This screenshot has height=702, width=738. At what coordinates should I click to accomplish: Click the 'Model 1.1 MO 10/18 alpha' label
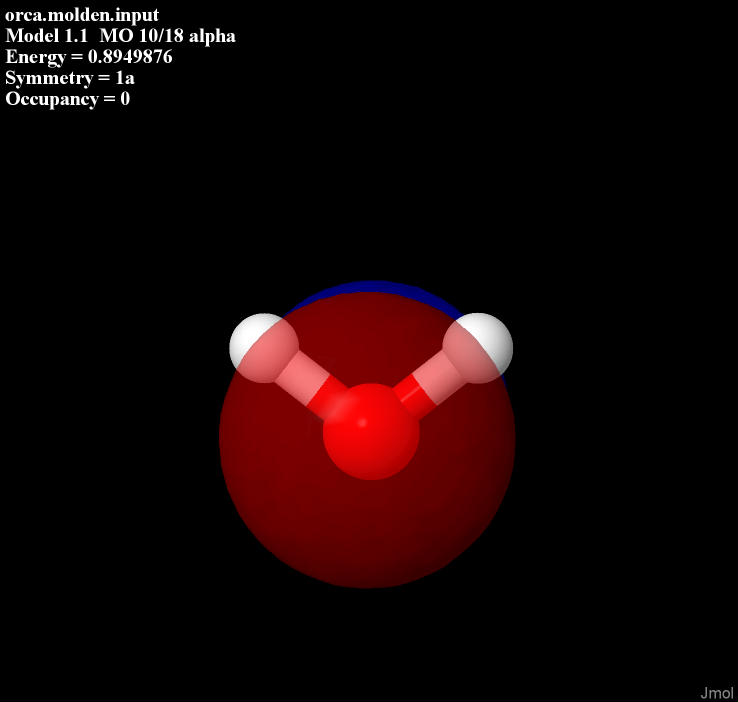120,36
